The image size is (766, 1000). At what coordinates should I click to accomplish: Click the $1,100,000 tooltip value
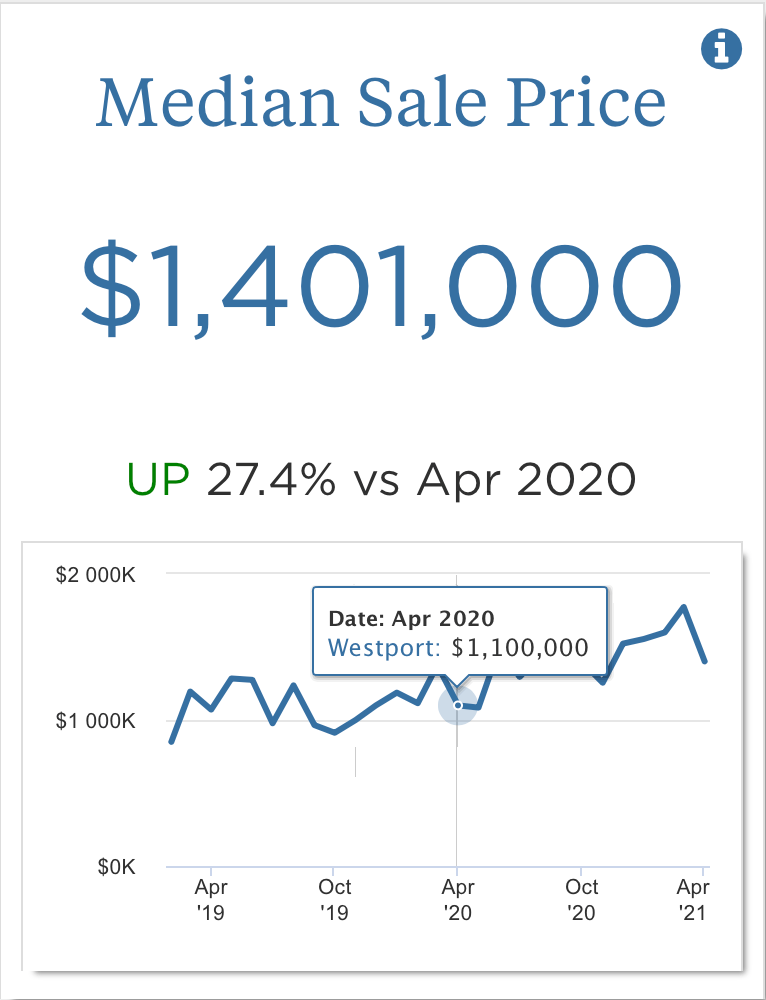(520, 648)
